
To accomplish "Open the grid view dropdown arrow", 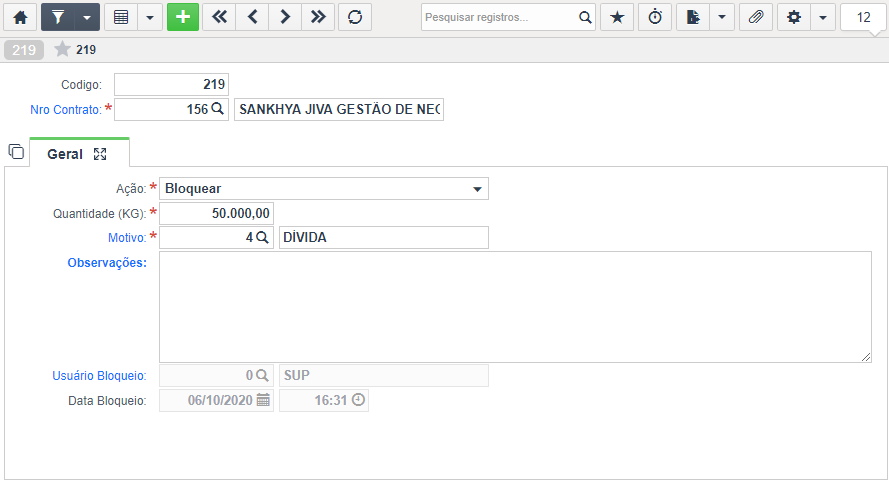I will [x=150, y=17].
